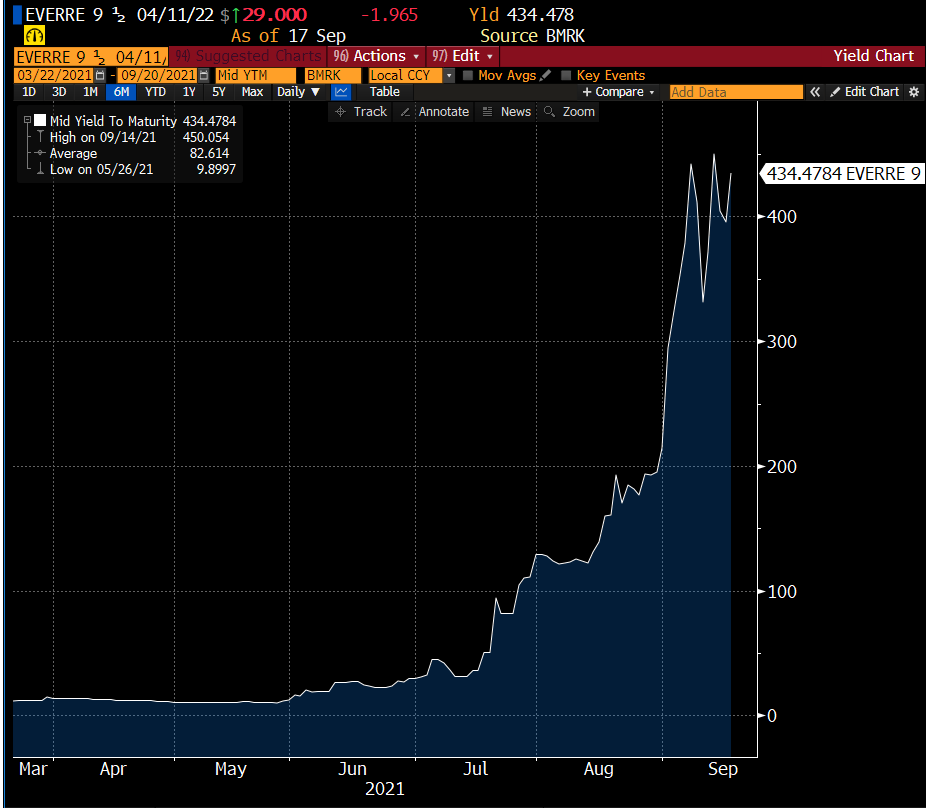This screenshot has height=808, width=926.
Task: Click the end date field 09/20/2021
Action: click(x=158, y=76)
